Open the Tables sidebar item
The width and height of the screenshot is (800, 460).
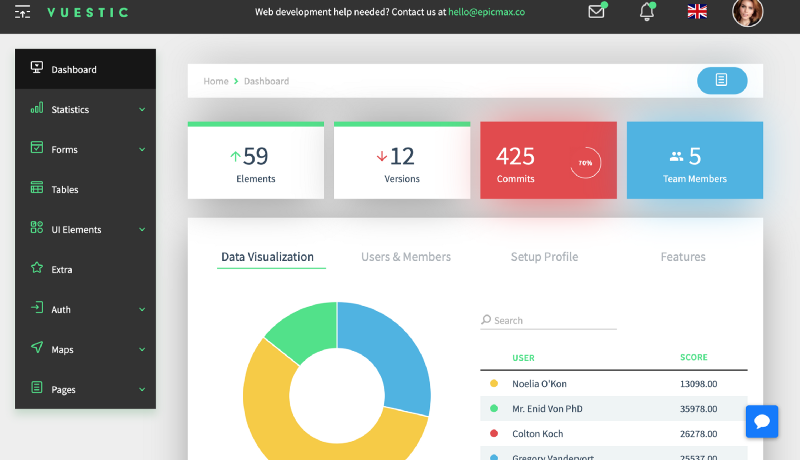[85, 189]
